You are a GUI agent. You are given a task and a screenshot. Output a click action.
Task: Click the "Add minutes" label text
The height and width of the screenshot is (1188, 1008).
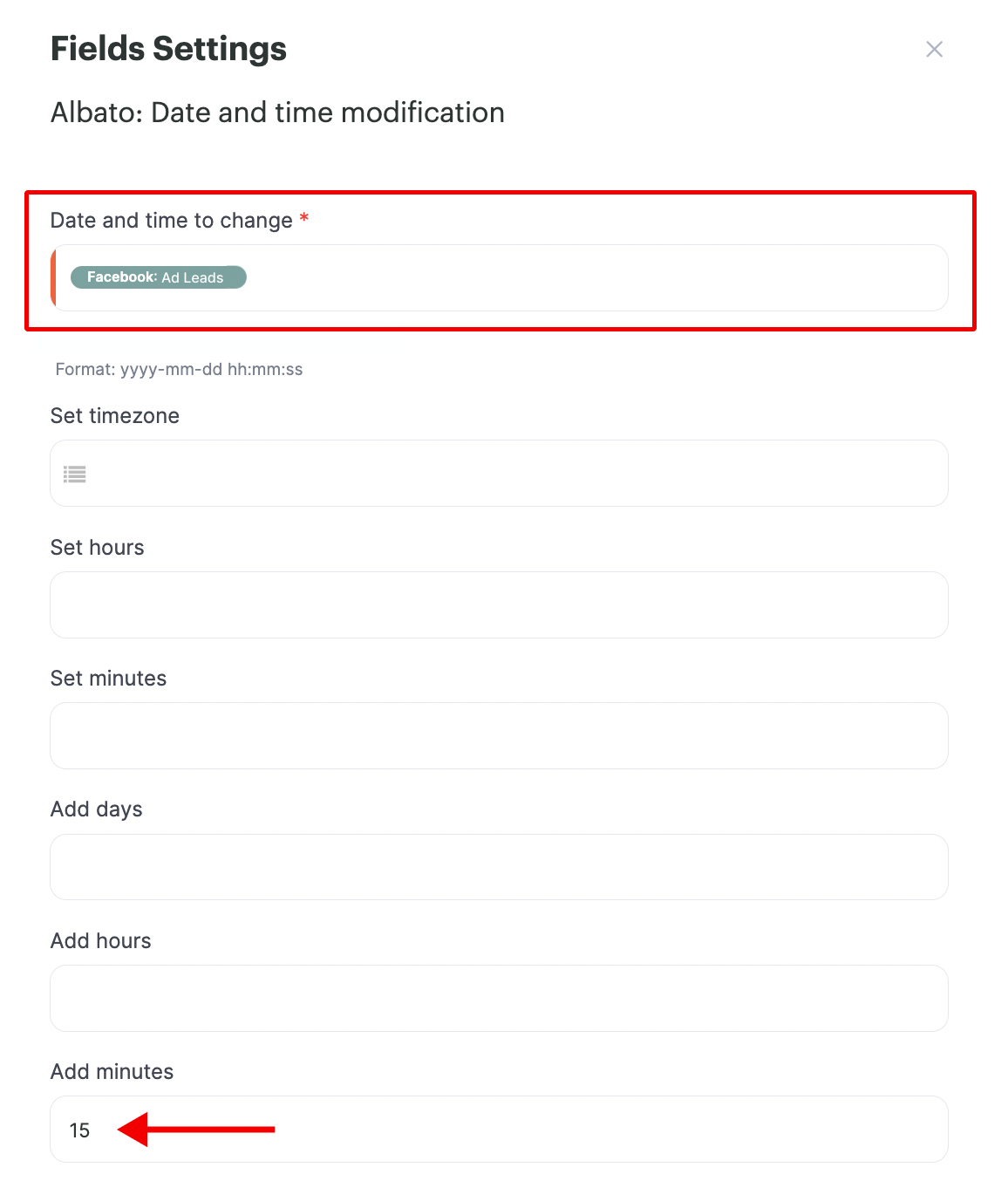coord(112,1072)
